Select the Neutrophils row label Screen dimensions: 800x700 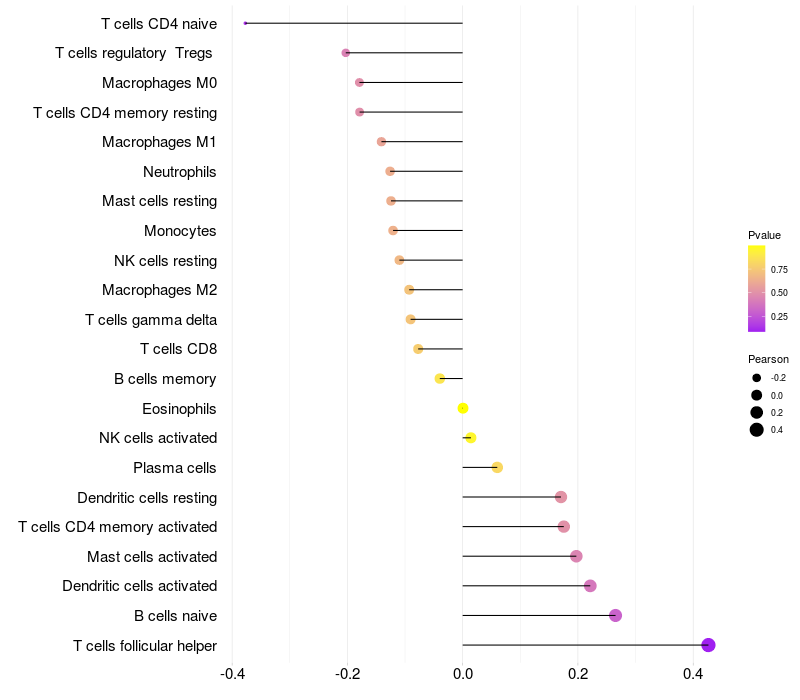pyautogui.click(x=180, y=172)
